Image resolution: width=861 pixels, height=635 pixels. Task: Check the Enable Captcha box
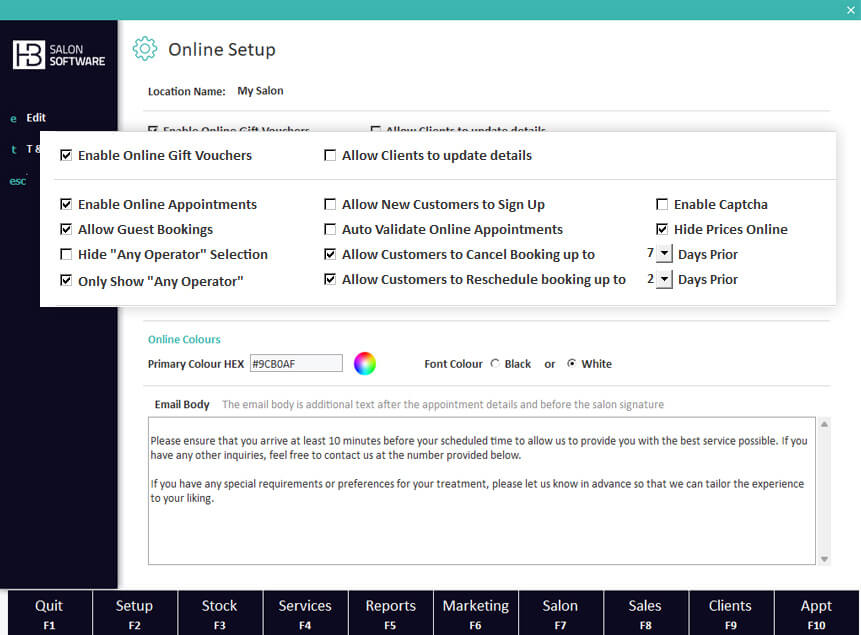662,205
